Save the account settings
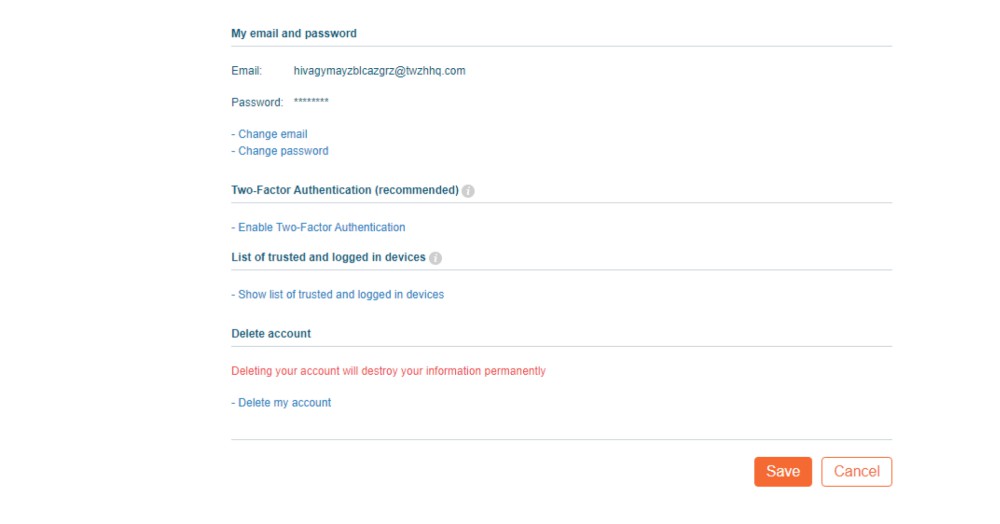This screenshot has height=524, width=1000. tap(783, 472)
